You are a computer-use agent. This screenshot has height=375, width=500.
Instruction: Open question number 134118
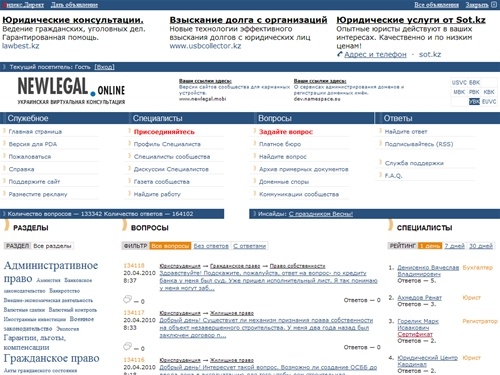pyautogui.click(x=134, y=266)
